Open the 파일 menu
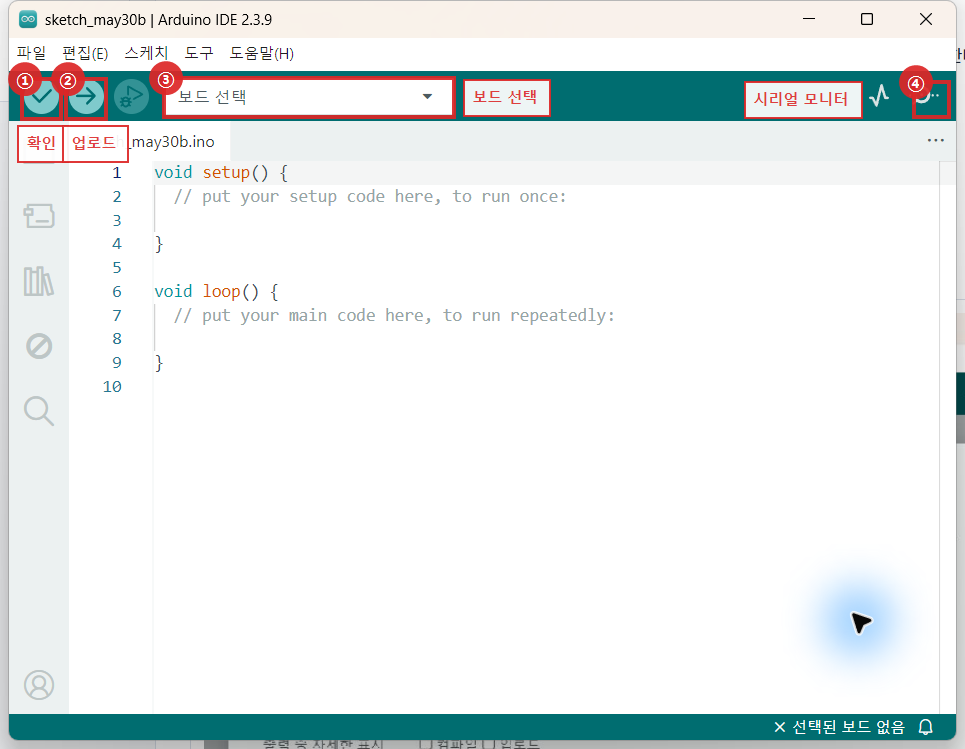 31,53
